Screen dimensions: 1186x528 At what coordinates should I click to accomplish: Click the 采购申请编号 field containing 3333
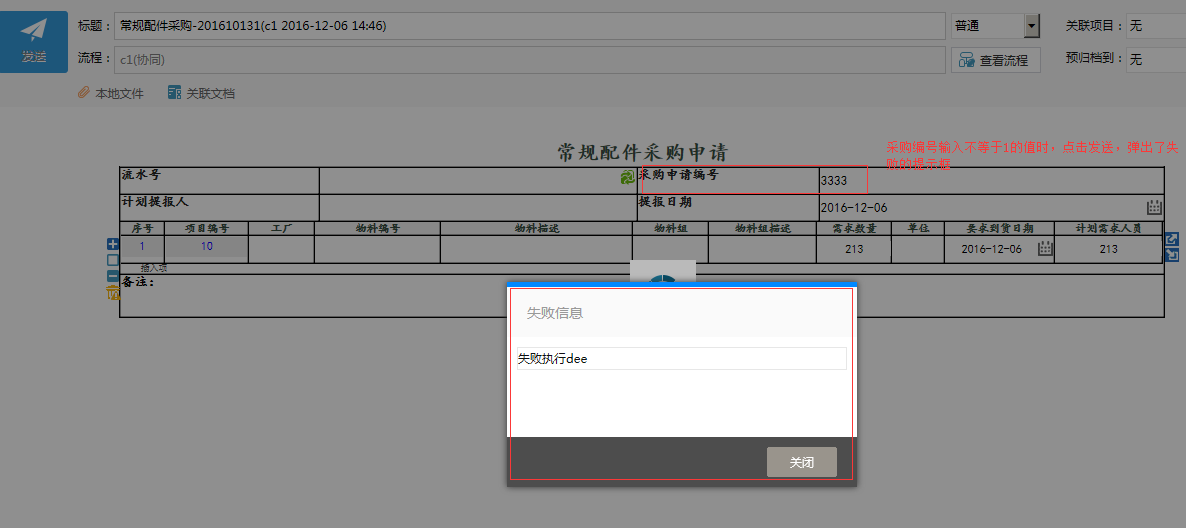click(x=991, y=181)
